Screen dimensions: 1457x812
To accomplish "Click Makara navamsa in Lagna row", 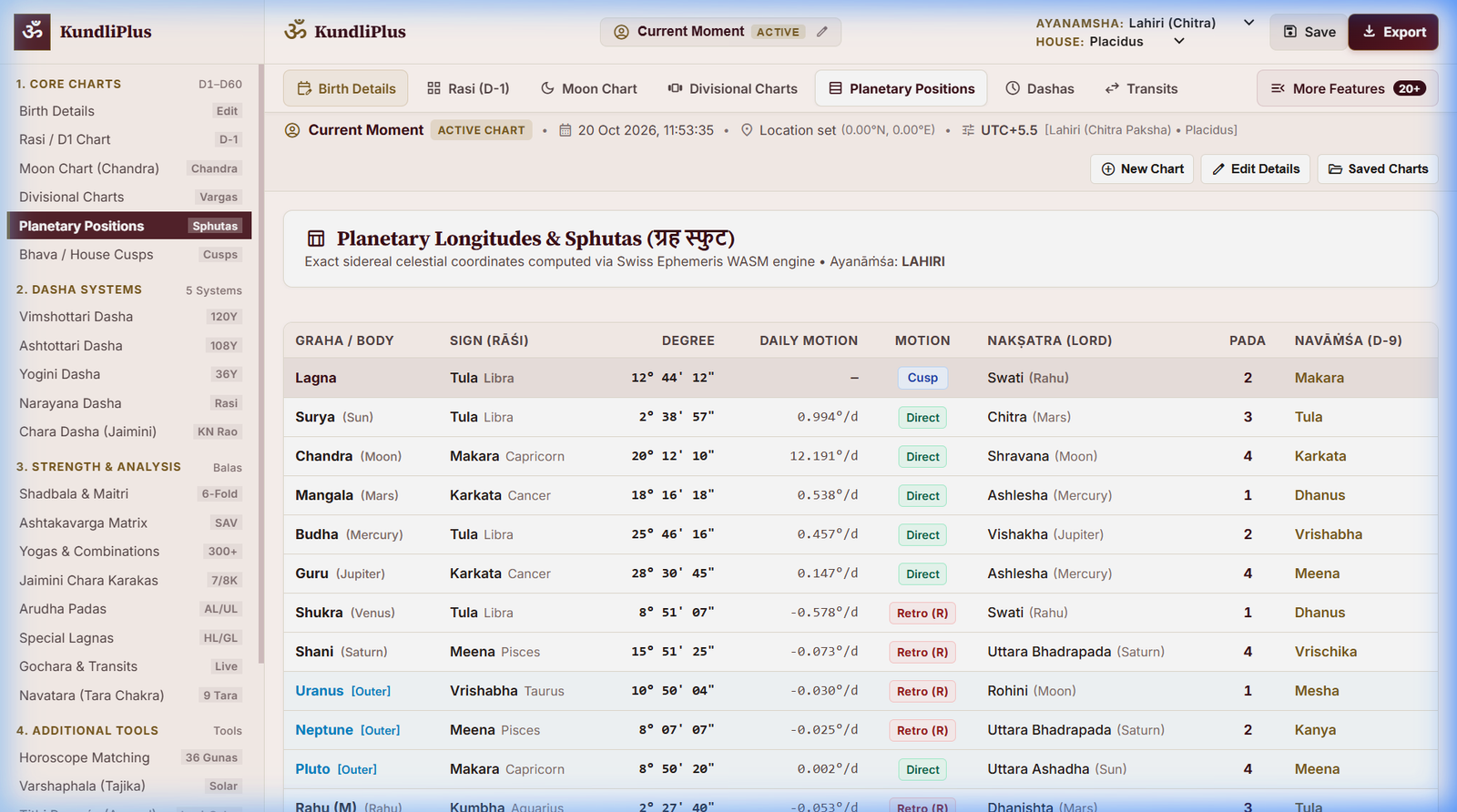I will (x=1319, y=378).
